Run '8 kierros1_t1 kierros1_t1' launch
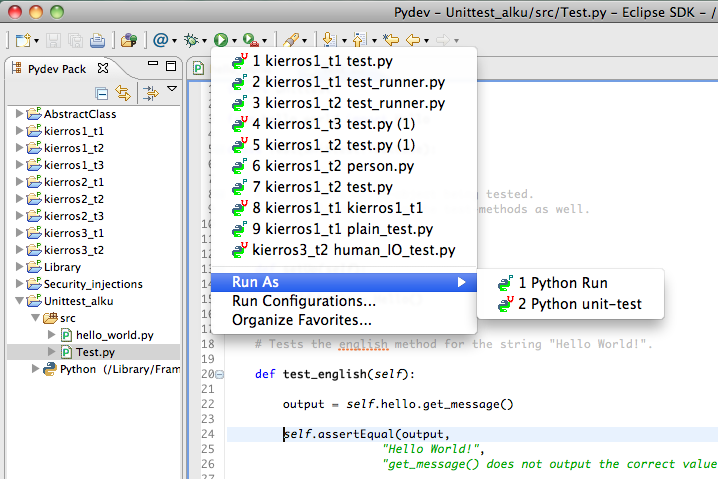 coord(343,208)
